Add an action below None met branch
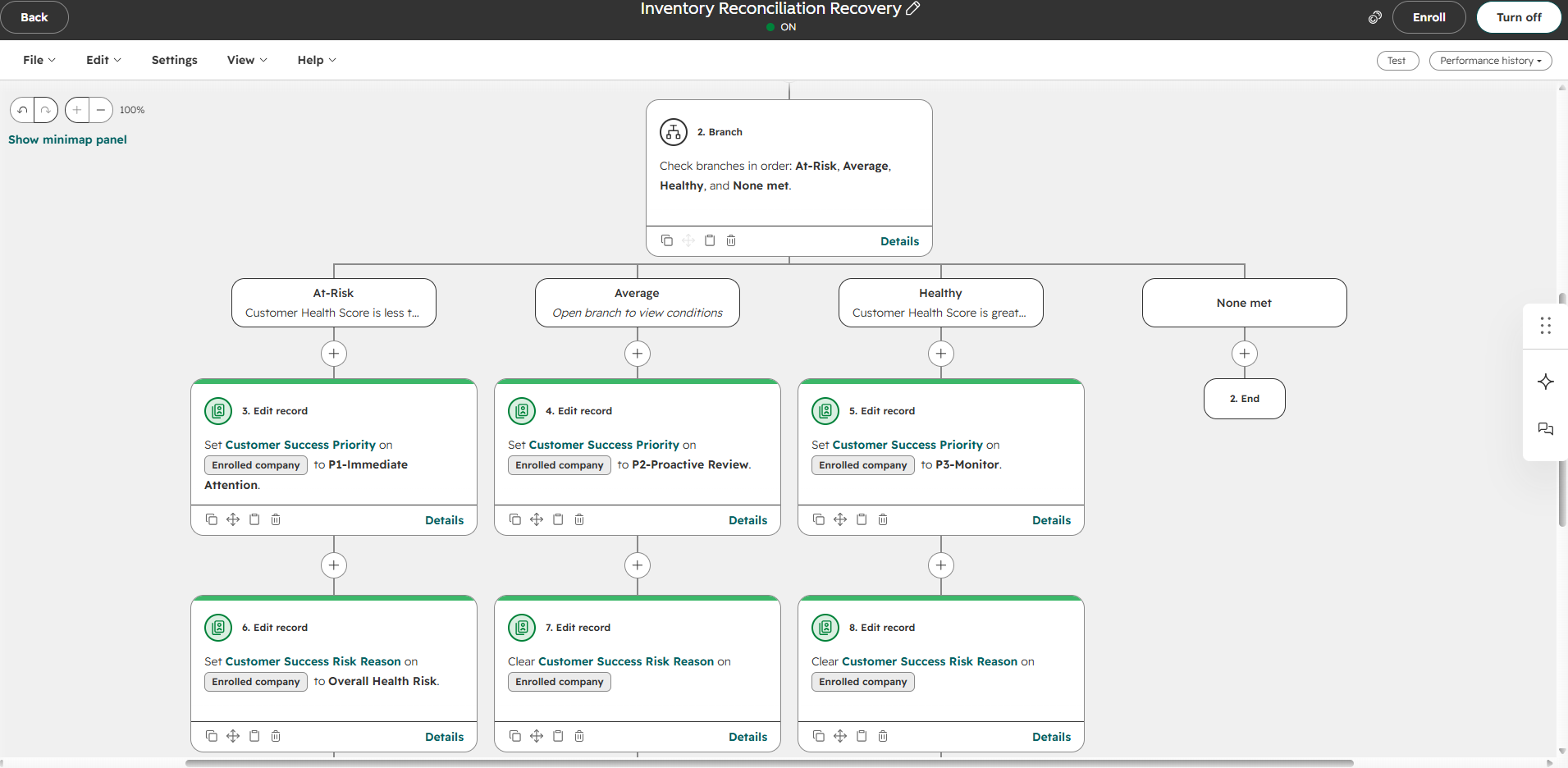The image size is (1568, 768). click(x=1245, y=354)
